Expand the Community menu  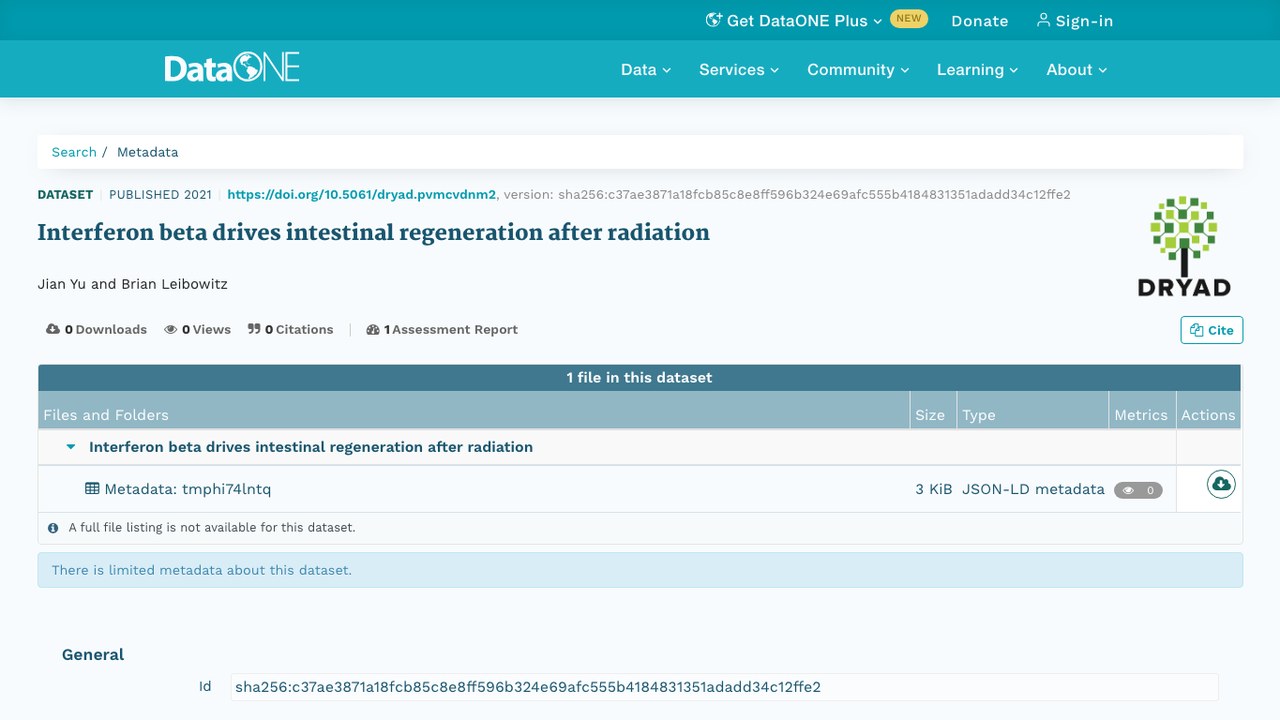(858, 69)
